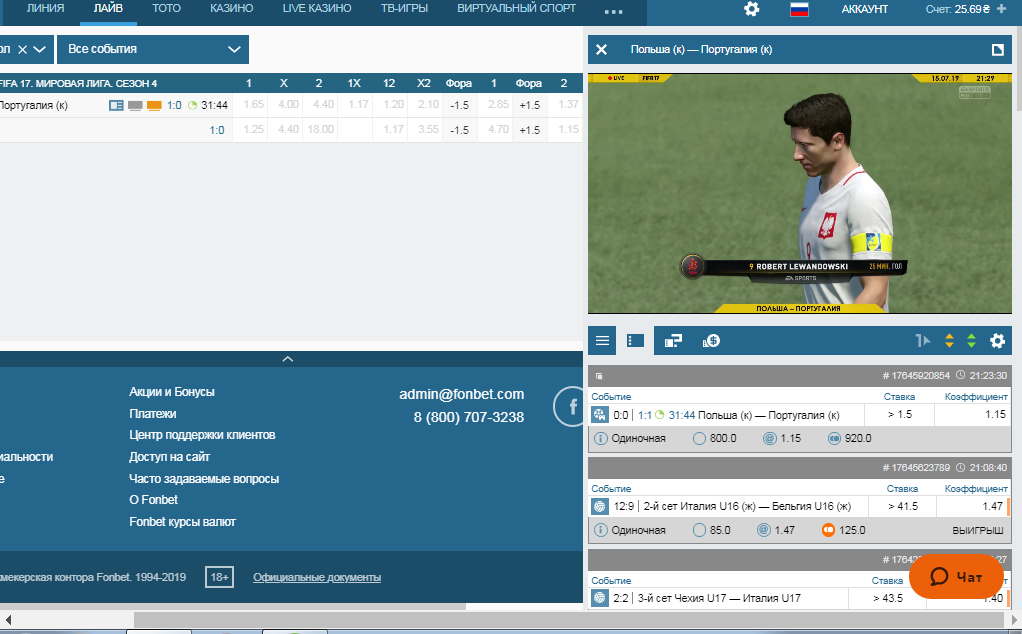
Task: Open the Платежи link
Action: pyautogui.click(x=153, y=414)
